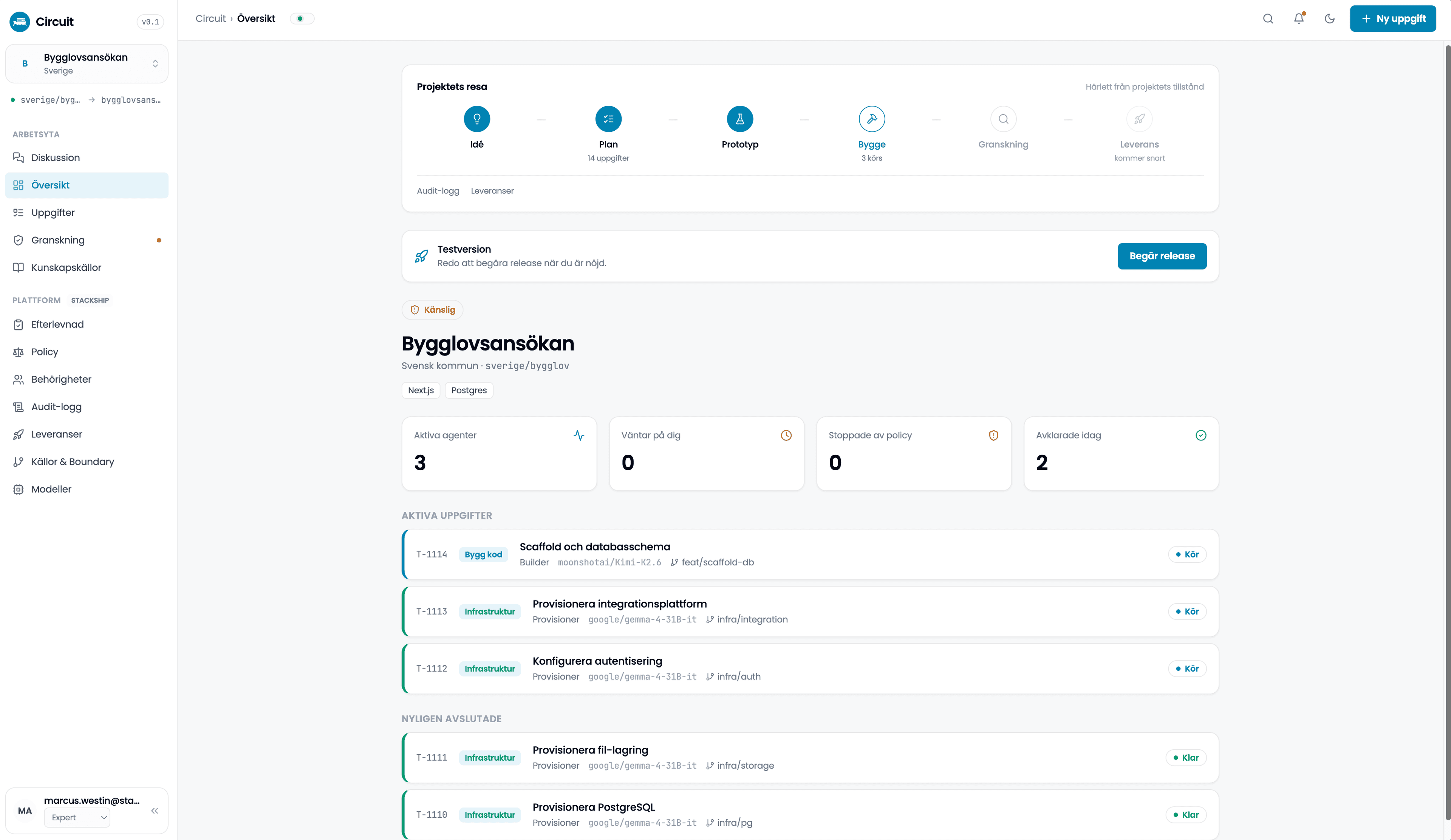Image resolution: width=1451 pixels, height=840 pixels.
Task: Open Källor & Boundary in sidebar
Action: click(x=87, y=462)
